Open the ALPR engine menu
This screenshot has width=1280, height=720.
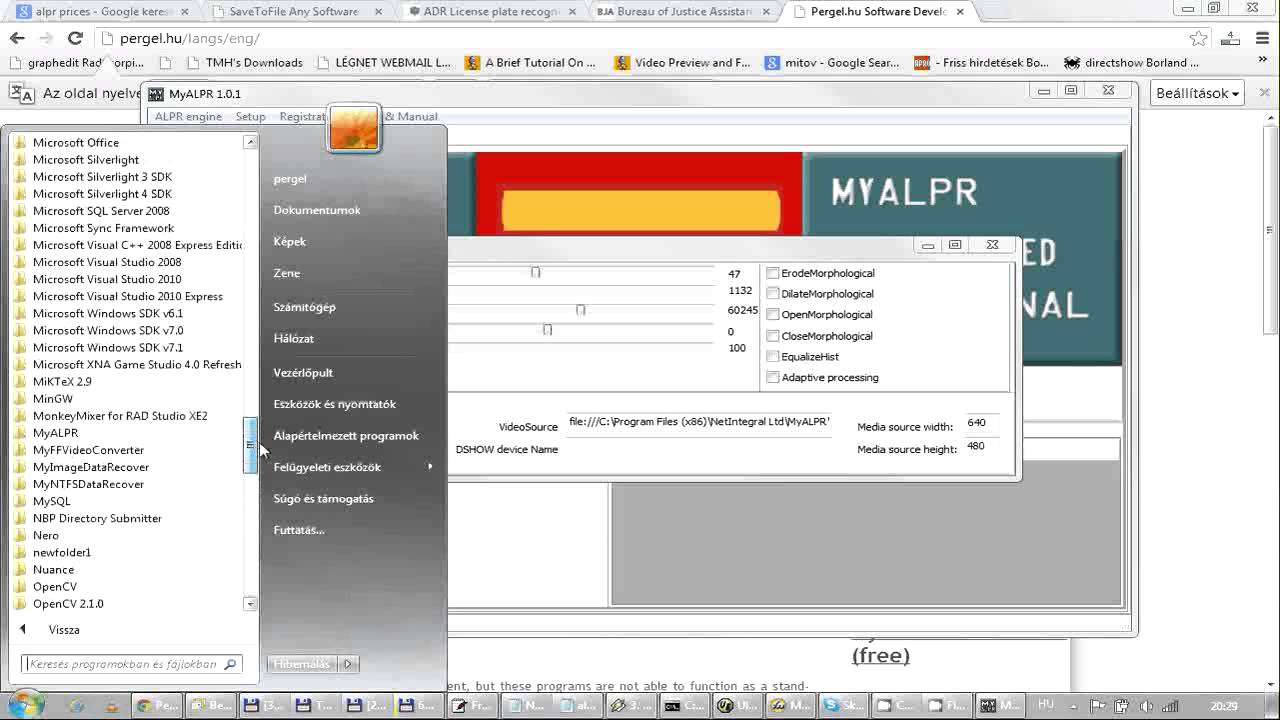pos(188,117)
